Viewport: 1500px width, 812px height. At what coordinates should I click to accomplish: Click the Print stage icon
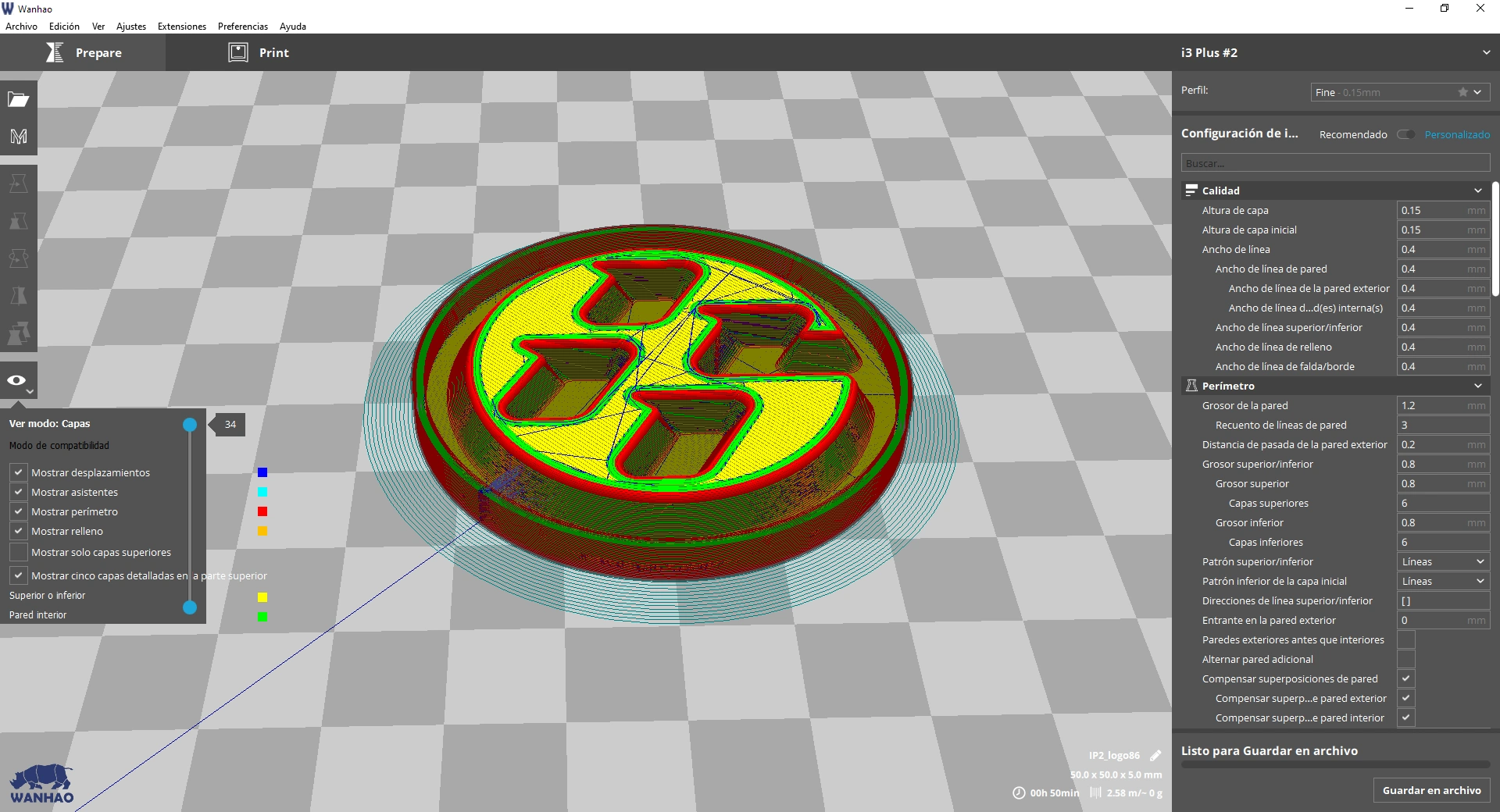tap(238, 52)
